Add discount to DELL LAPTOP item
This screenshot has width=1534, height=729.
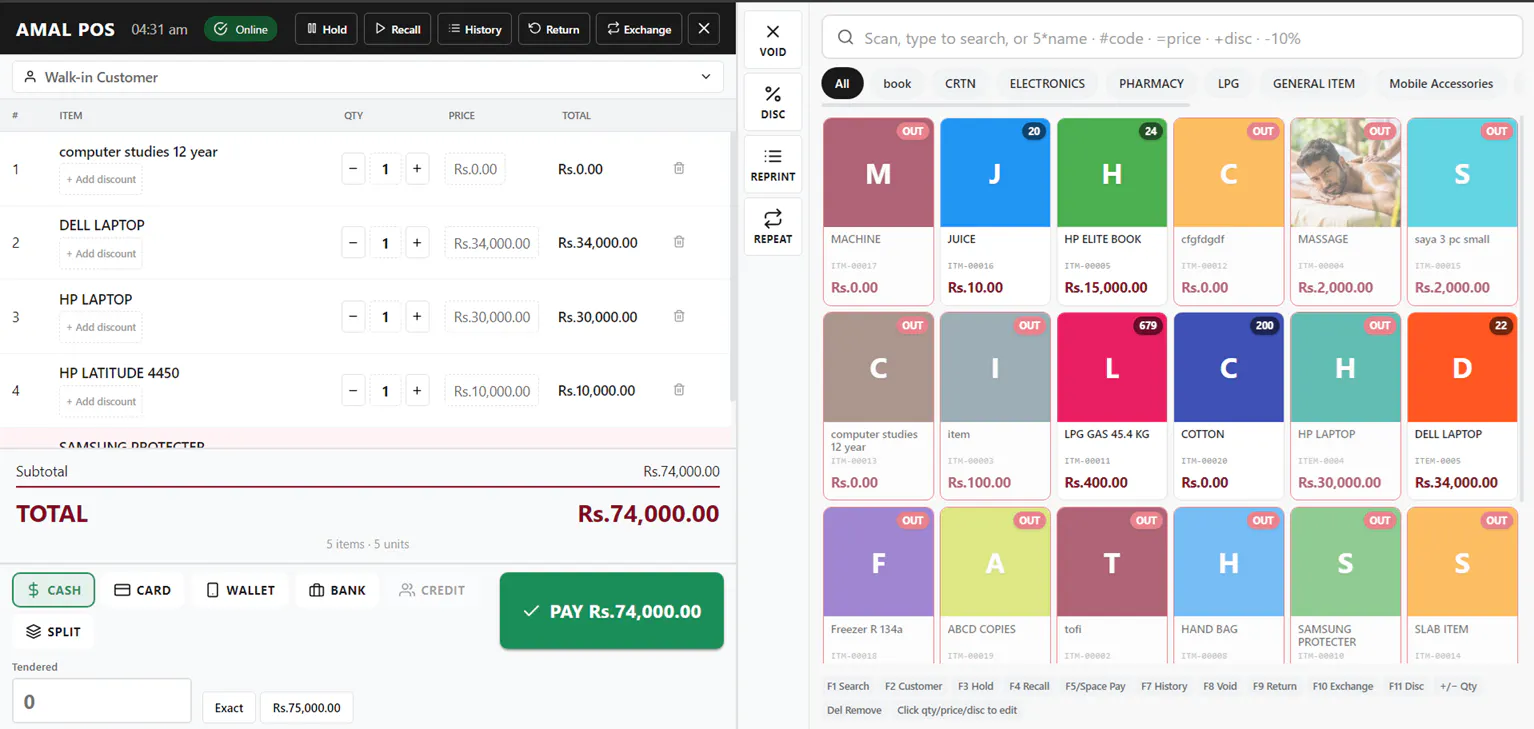pyautogui.click(x=101, y=254)
